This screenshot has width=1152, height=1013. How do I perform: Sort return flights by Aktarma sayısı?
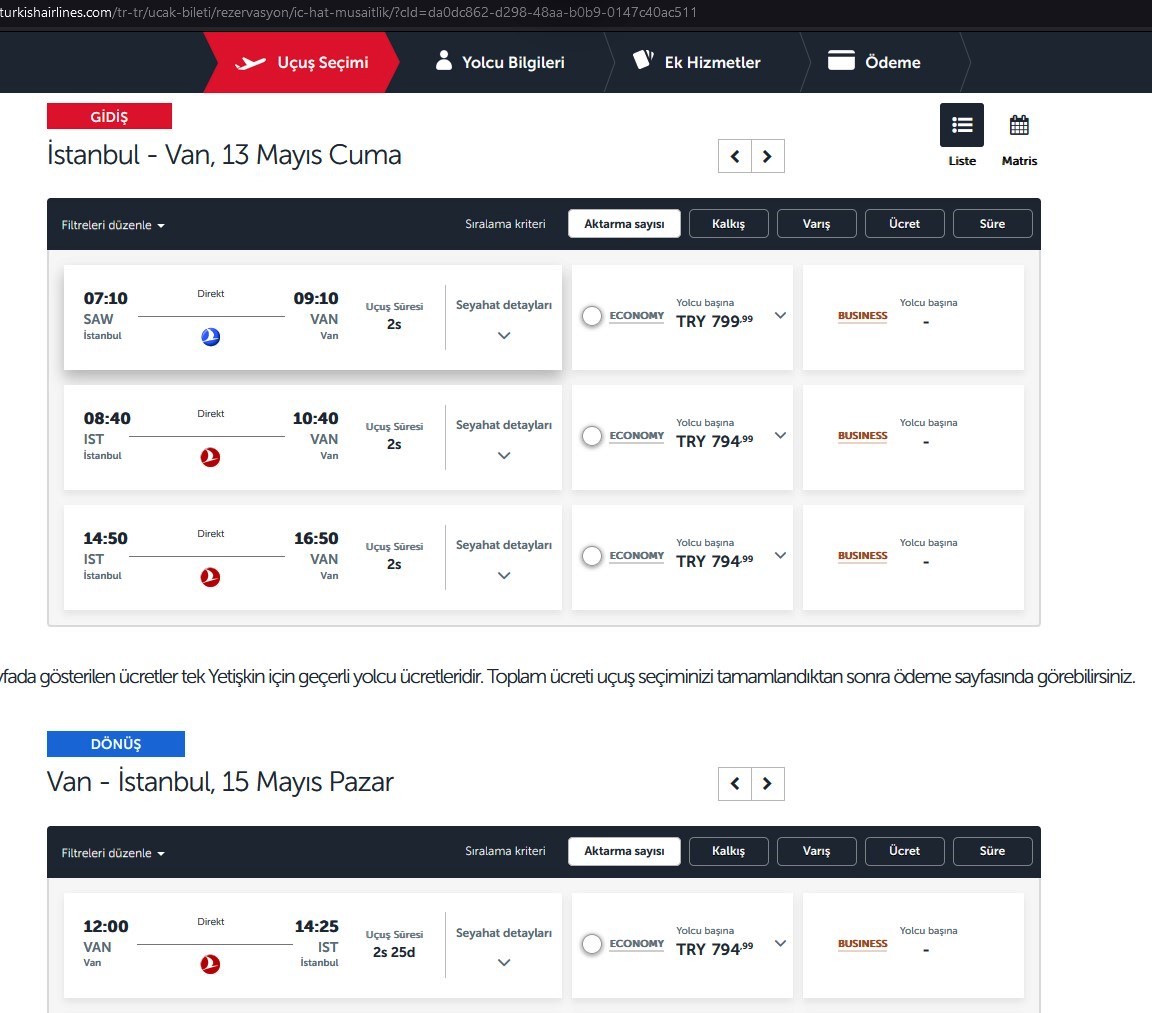pos(624,851)
